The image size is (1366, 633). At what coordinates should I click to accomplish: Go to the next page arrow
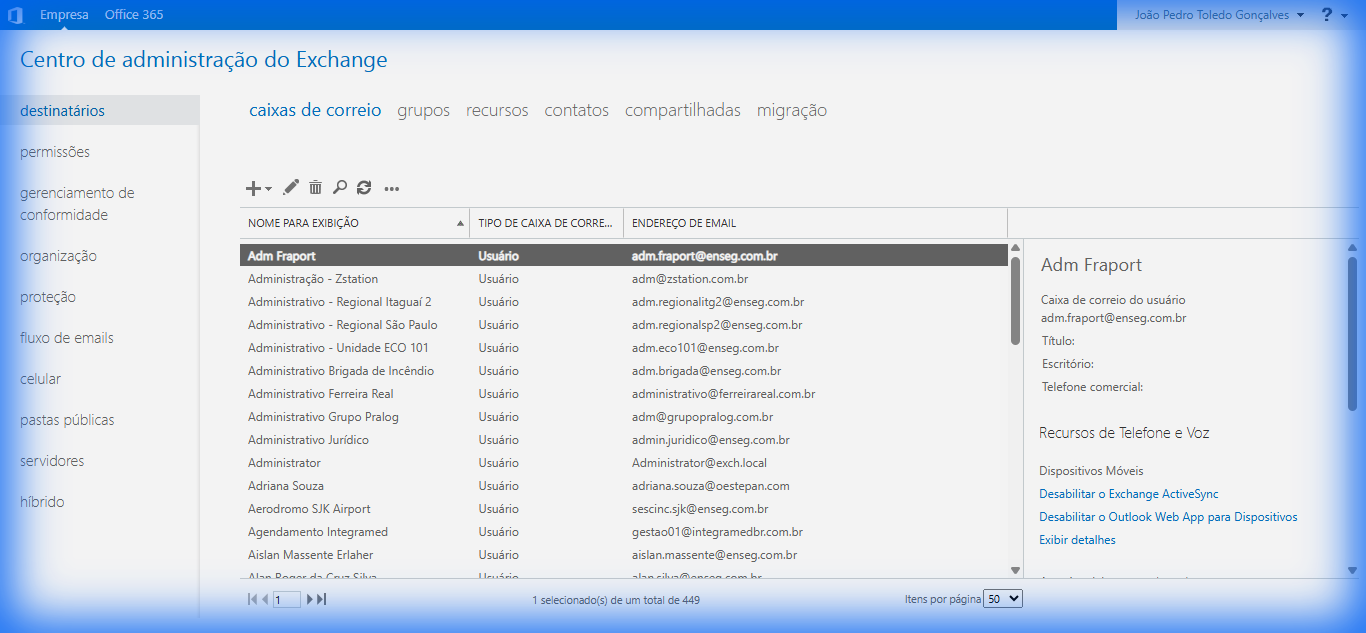click(310, 599)
